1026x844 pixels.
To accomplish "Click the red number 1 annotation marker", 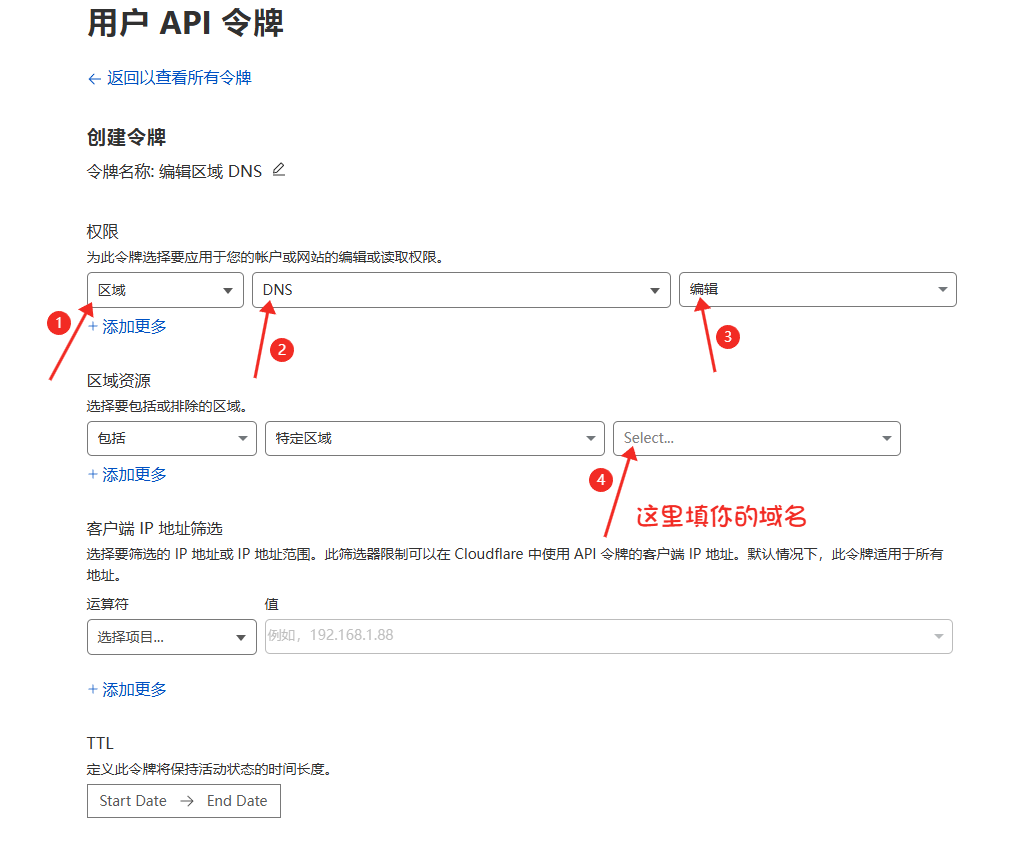I will (59, 322).
